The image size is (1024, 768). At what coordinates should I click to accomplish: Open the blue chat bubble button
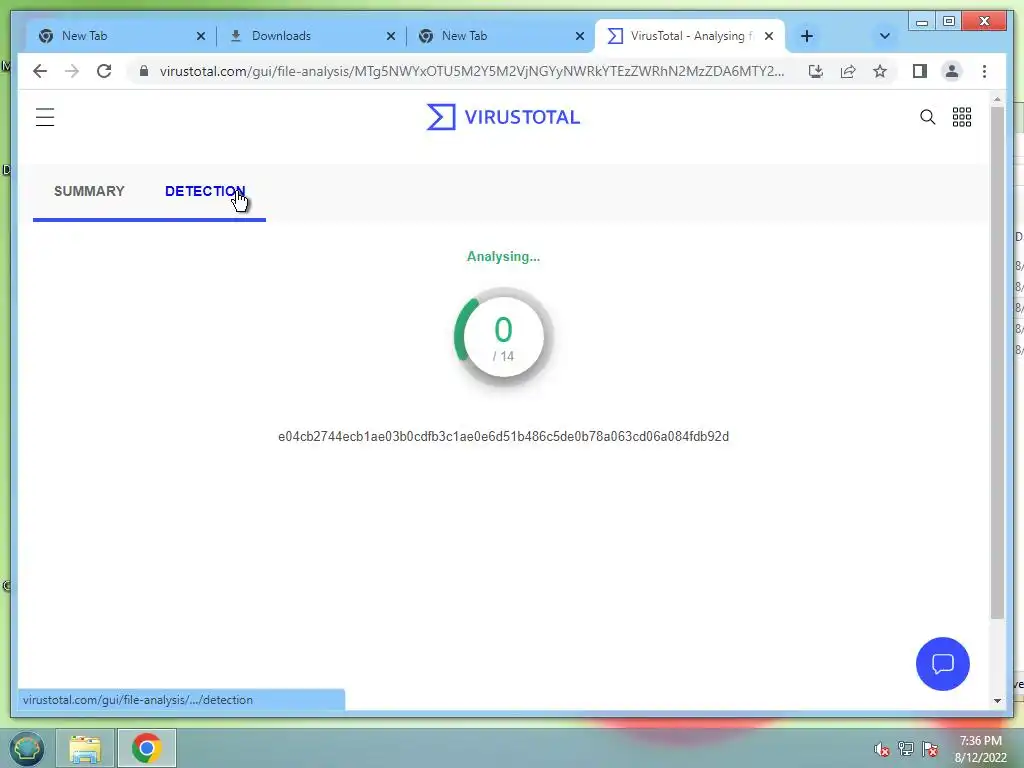942,664
